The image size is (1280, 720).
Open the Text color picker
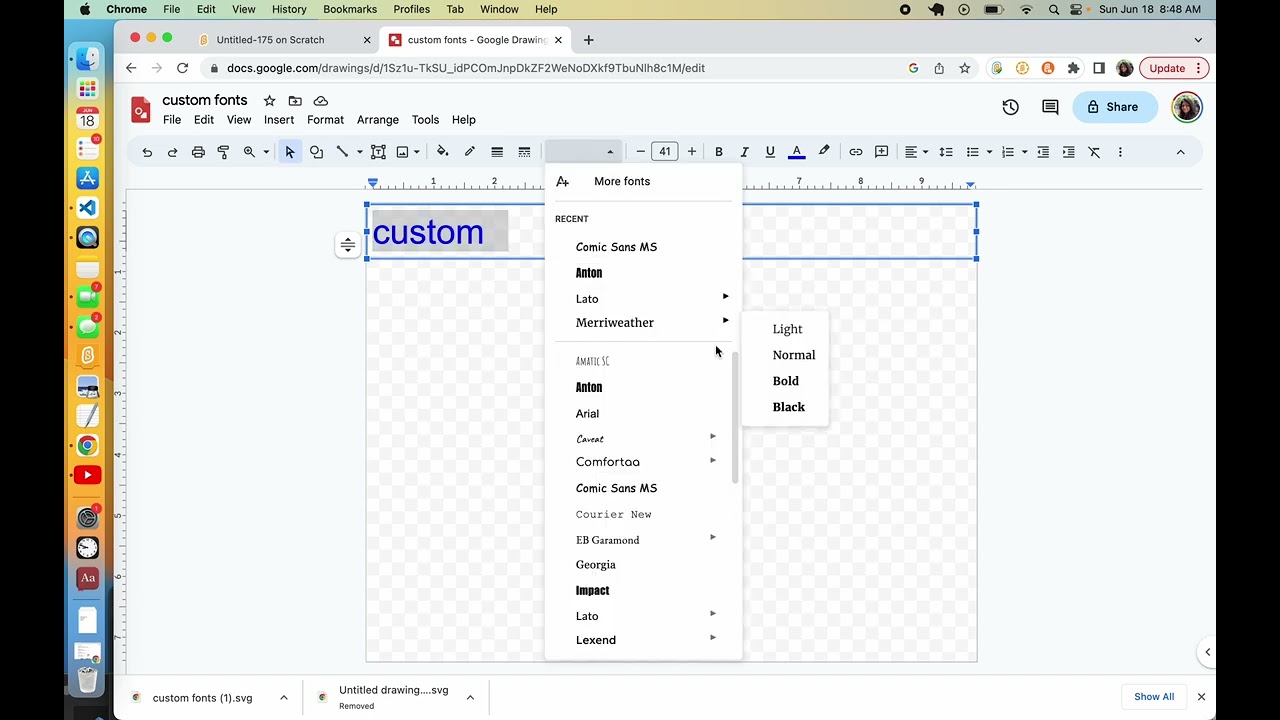click(797, 152)
